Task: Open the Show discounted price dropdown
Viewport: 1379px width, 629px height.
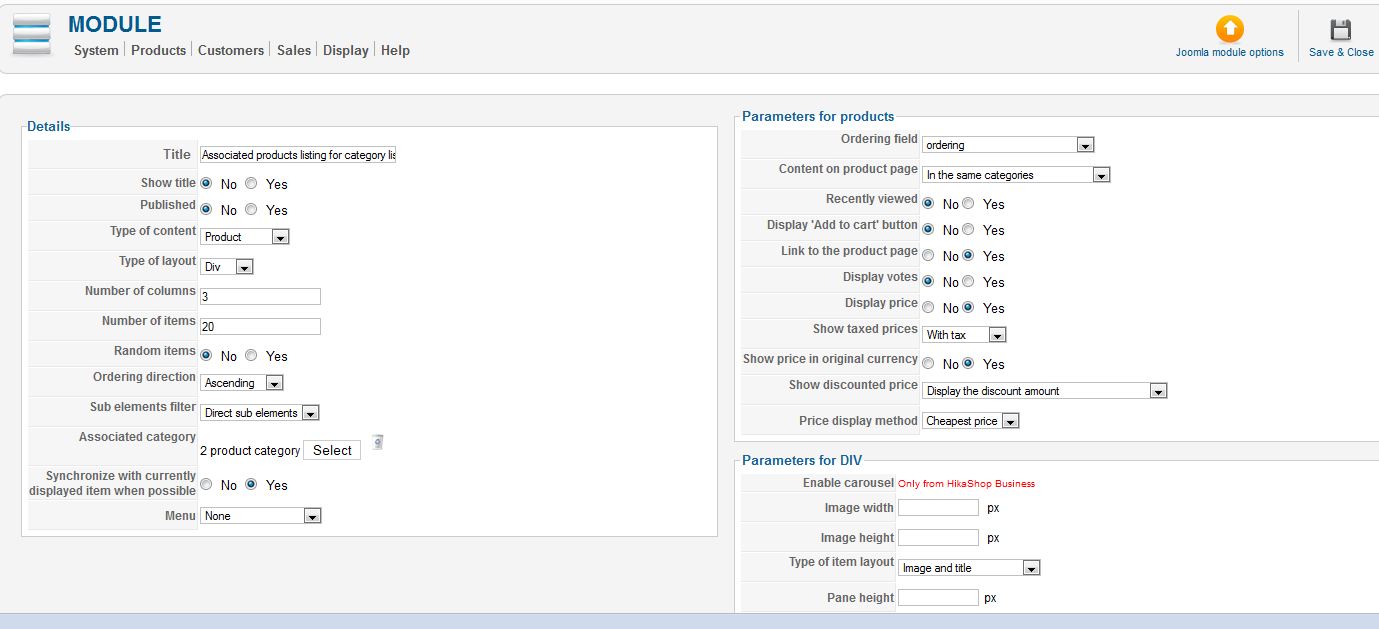Action: (x=1045, y=391)
